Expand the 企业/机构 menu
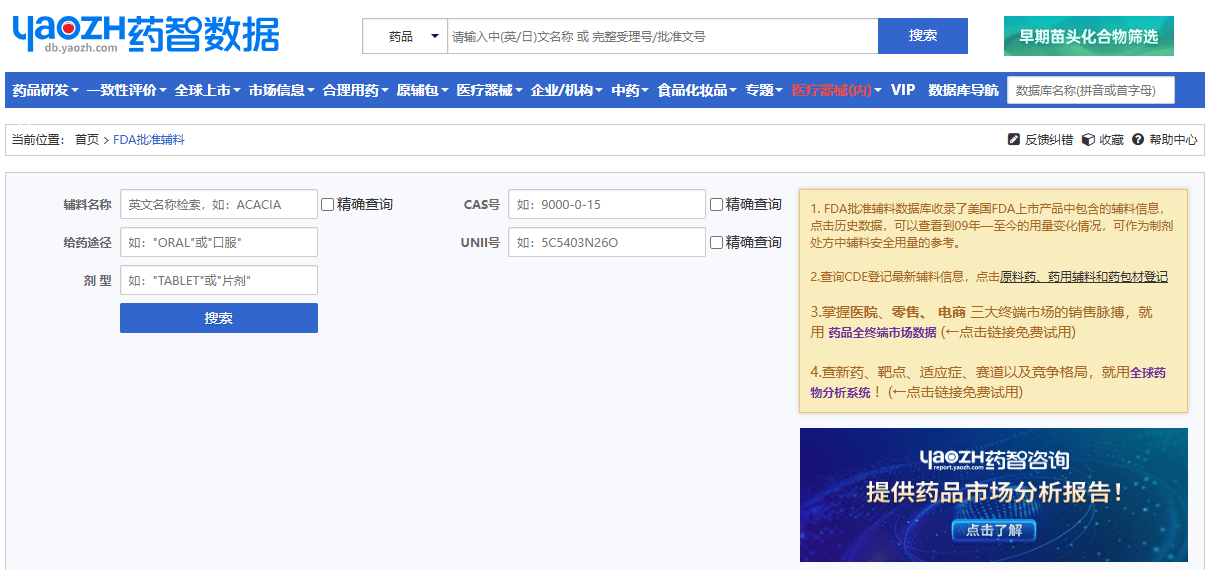Image resolution: width=1207 pixels, height=570 pixels. point(566,90)
